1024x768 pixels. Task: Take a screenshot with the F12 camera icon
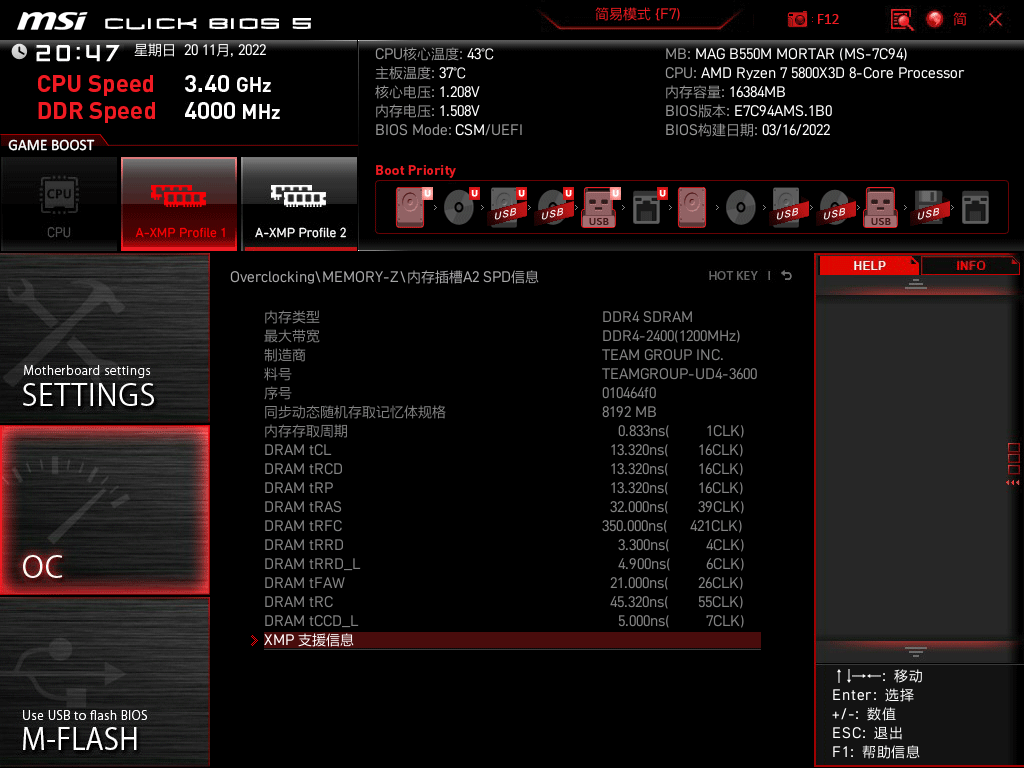797,19
